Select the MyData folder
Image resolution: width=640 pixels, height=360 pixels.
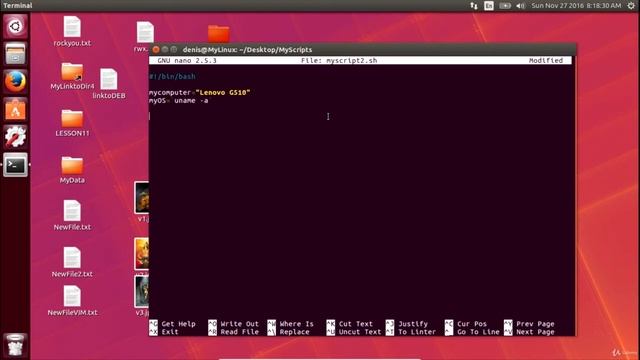coord(72,170)
